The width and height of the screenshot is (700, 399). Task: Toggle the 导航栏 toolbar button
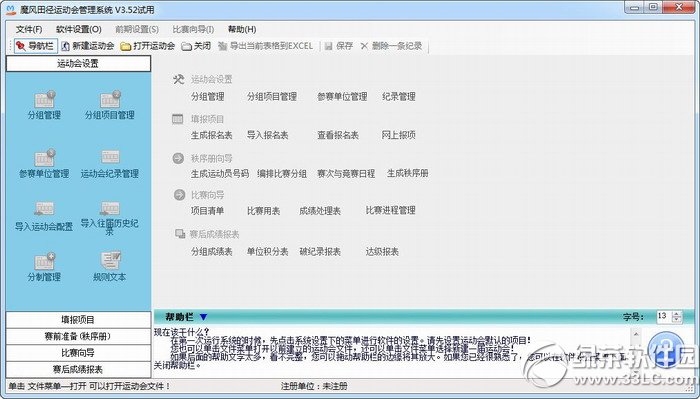(35, 46)
